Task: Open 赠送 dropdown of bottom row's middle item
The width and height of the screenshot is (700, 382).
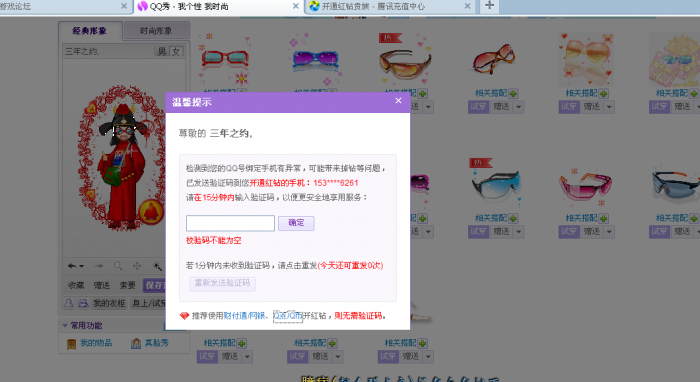Action: pos(338,357)
